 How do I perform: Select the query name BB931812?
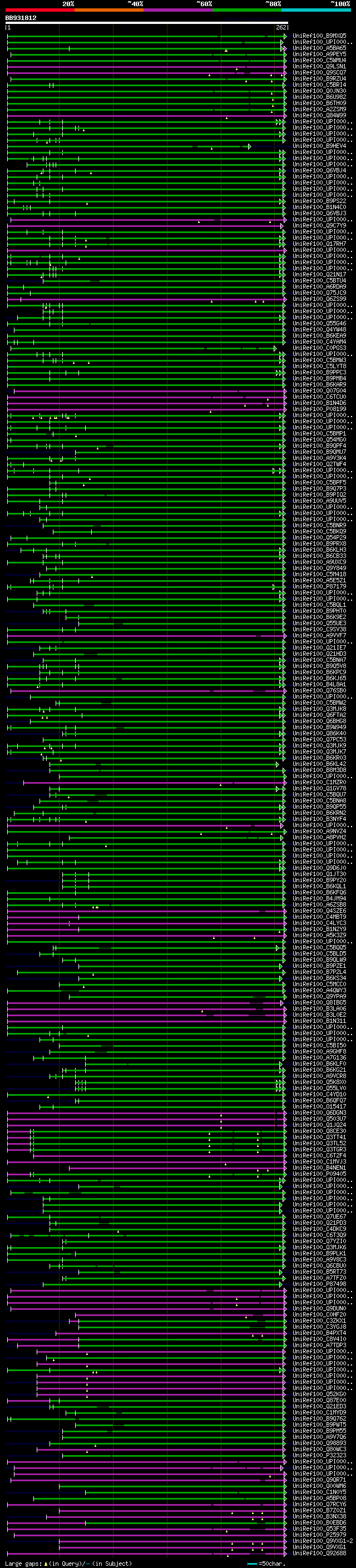pos(21,18)
